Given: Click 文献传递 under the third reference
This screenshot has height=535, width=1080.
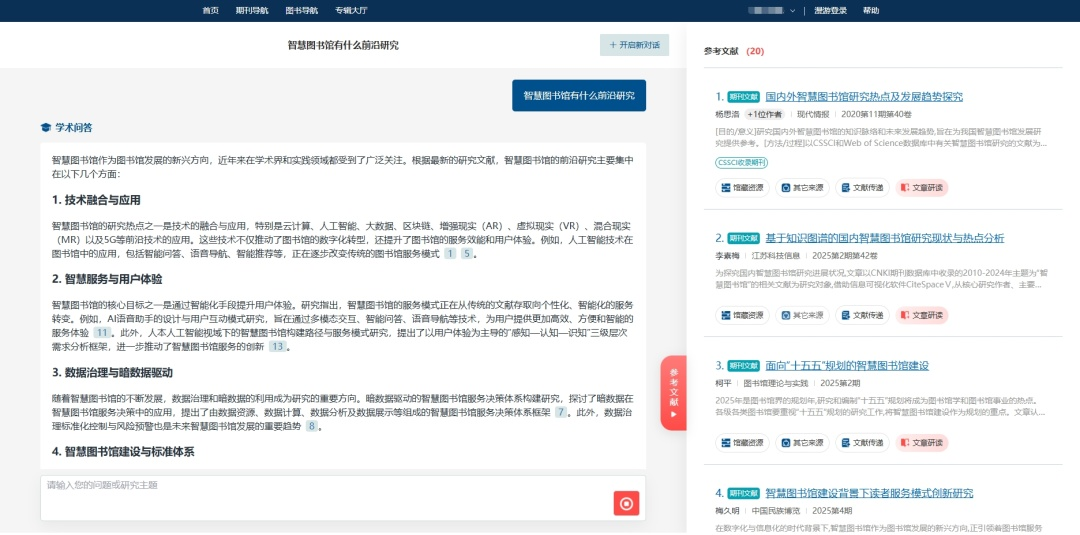Looking at the screenshot, I should (x=862, y=443).
